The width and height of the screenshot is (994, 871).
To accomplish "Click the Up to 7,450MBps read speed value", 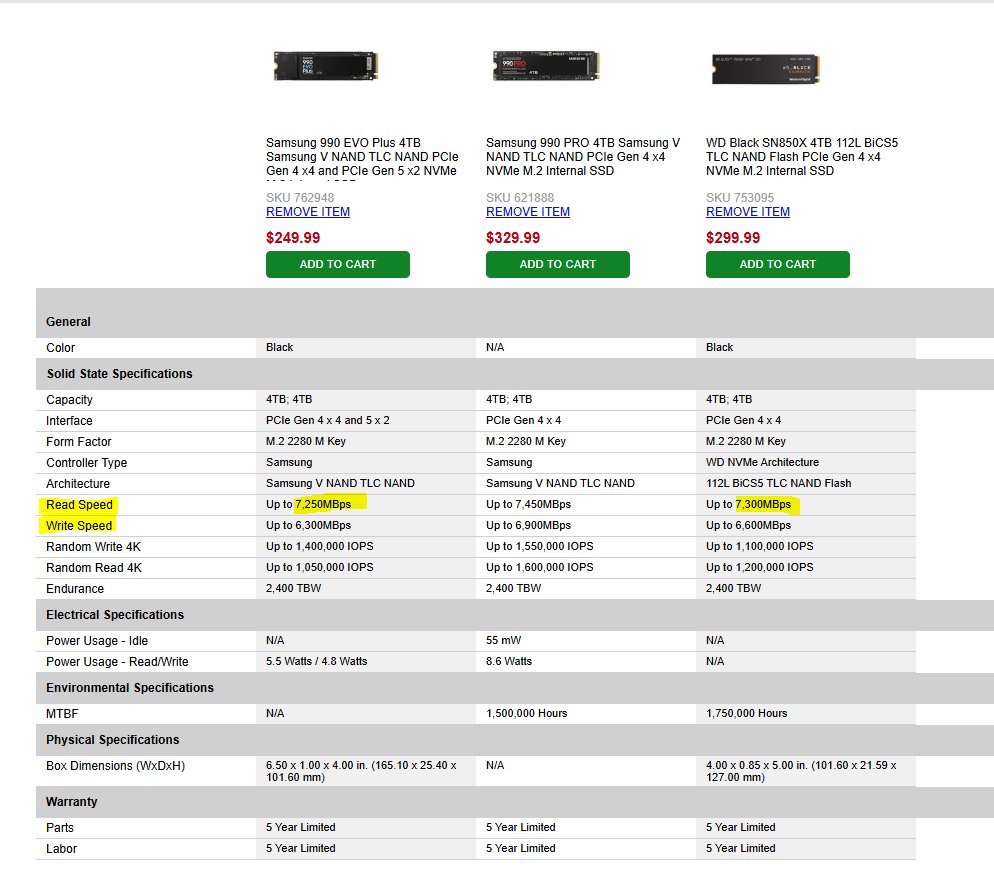I will [x=528, y=504].
